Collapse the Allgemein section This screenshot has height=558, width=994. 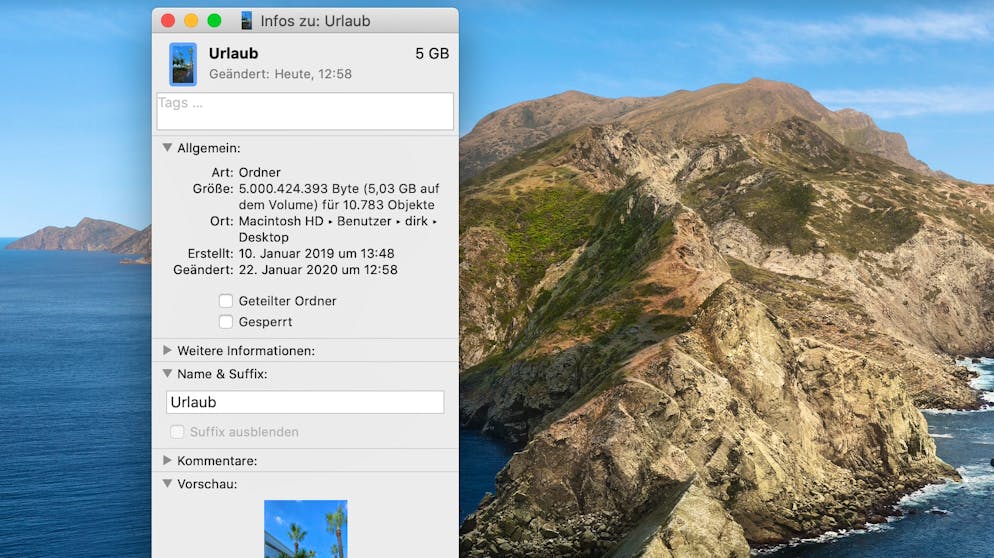pyautogui.click(x=167, y=148)
